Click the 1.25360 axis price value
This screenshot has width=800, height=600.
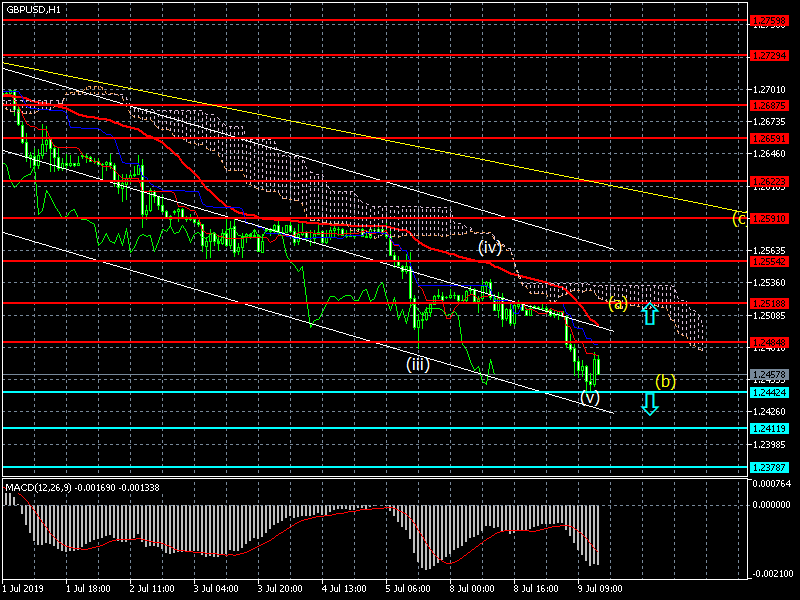coord(769,283)
